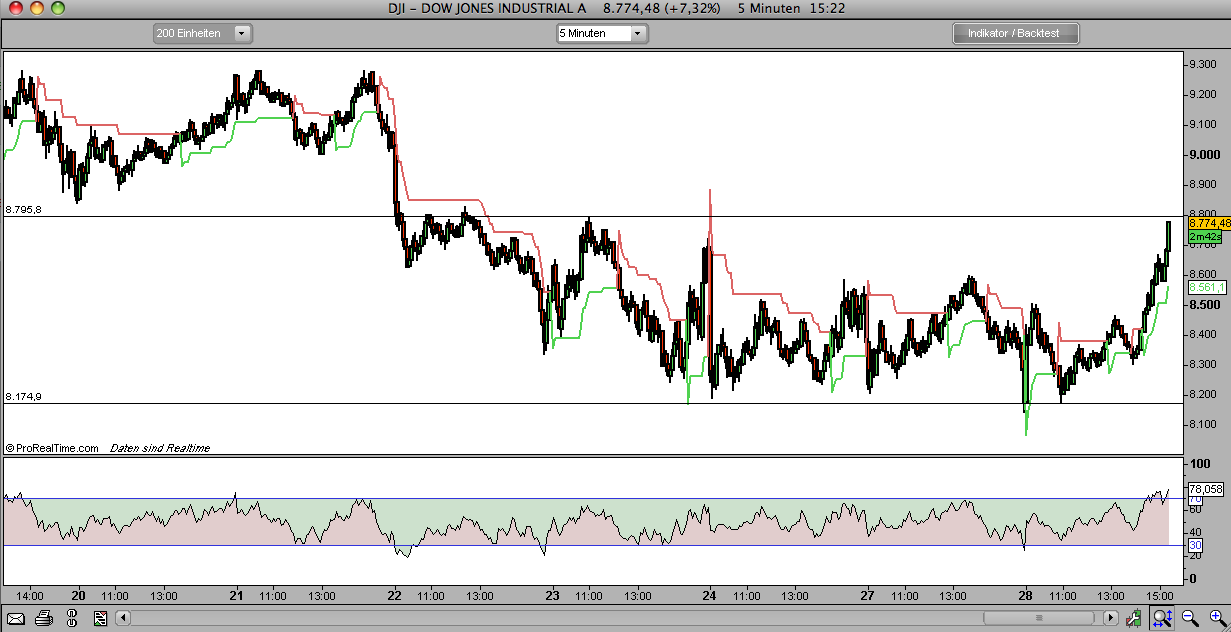Click the horizontal scrollbar thumb
The height and width of the screenshot is (632, 1231).
(x=1038, y=618)
